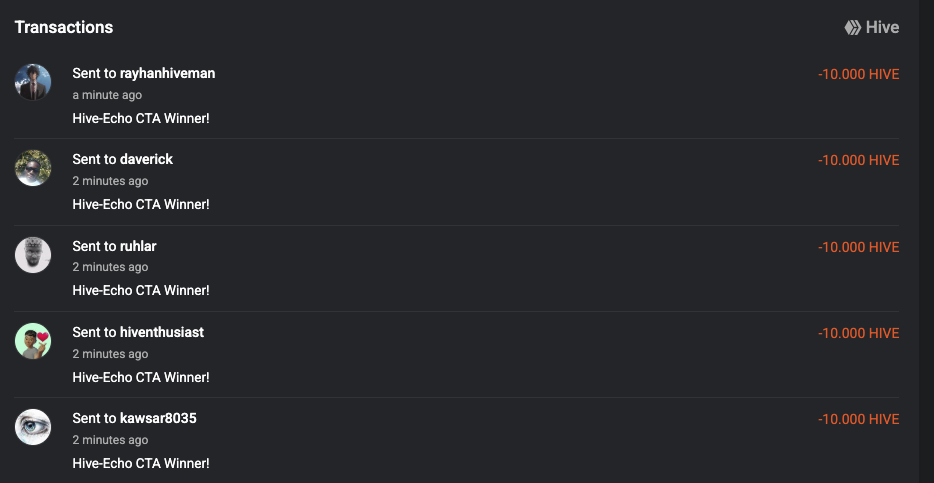Click memo text under hiventhusiast transaction

click(x=141, y=377)
